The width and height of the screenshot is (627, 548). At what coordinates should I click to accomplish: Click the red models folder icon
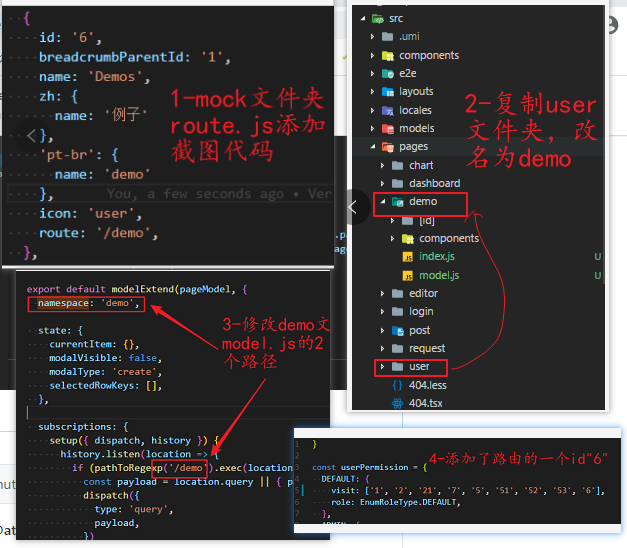[387, 129]
